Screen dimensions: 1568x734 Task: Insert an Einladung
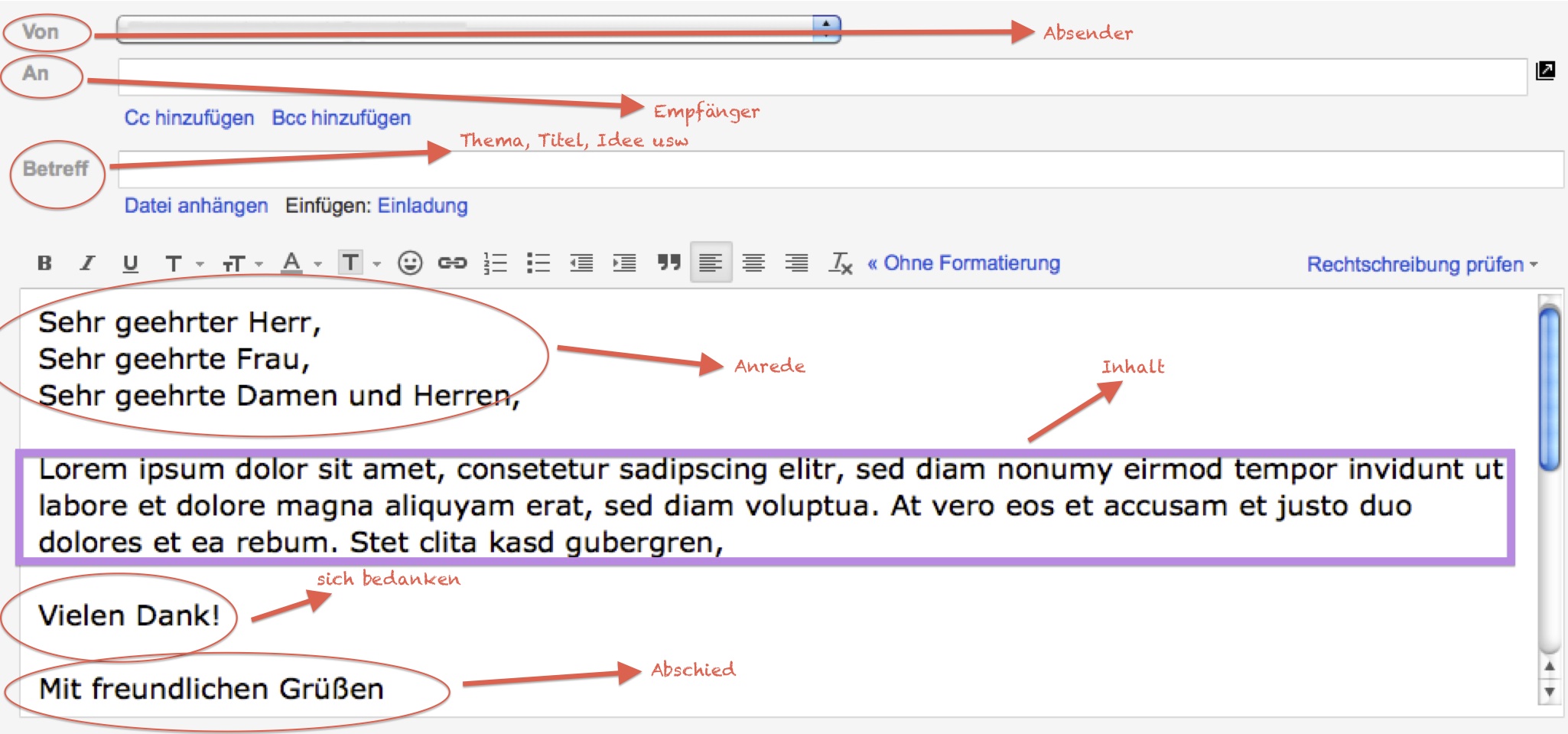point(422,206)
